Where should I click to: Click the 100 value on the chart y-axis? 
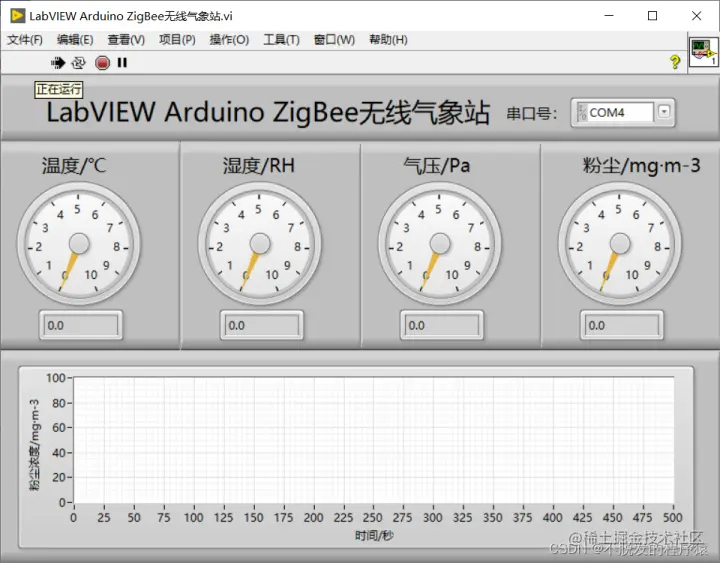coord(56,378)
